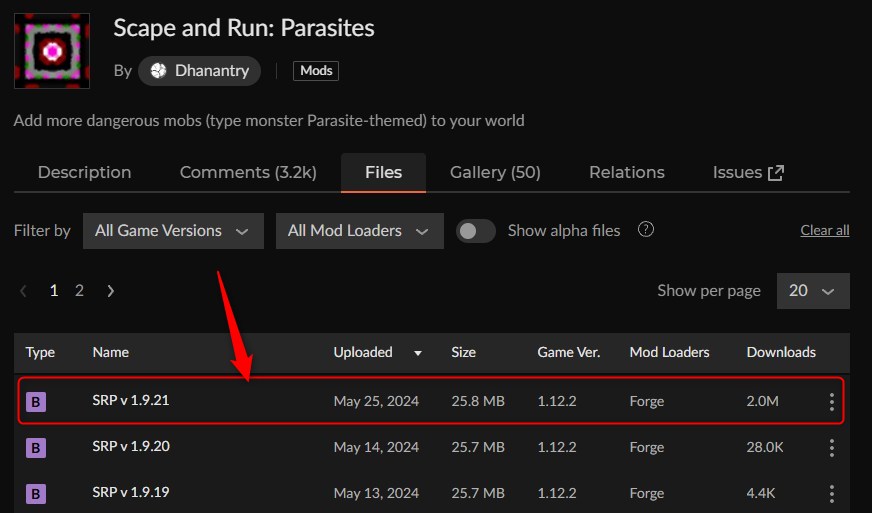
Task: Click the 25.8 MB size cell
Action: click(478, 401)
